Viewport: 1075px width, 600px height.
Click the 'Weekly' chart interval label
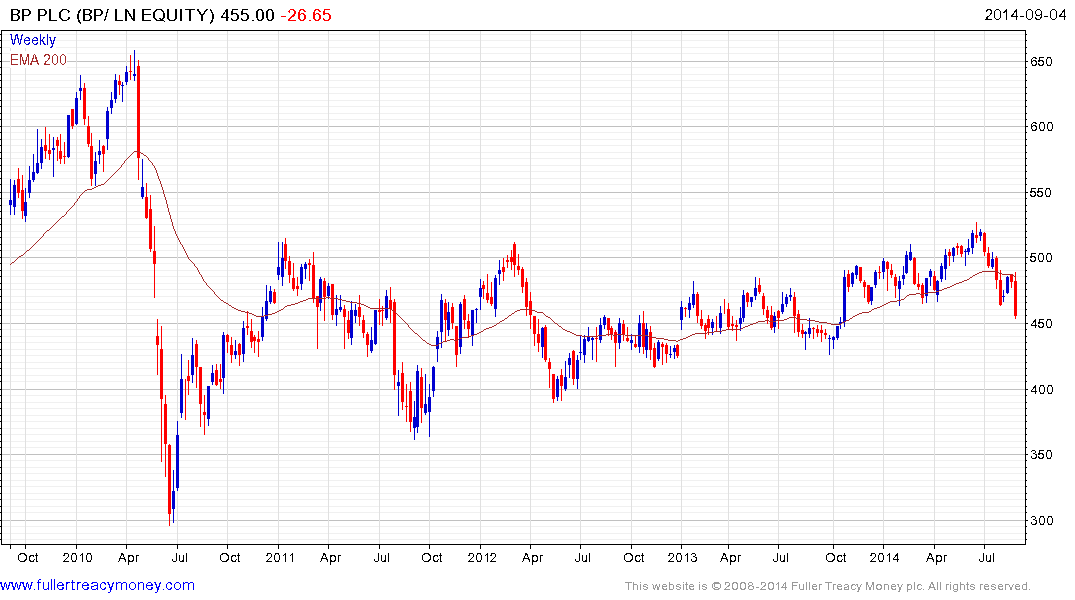click(x=32, y=40)
